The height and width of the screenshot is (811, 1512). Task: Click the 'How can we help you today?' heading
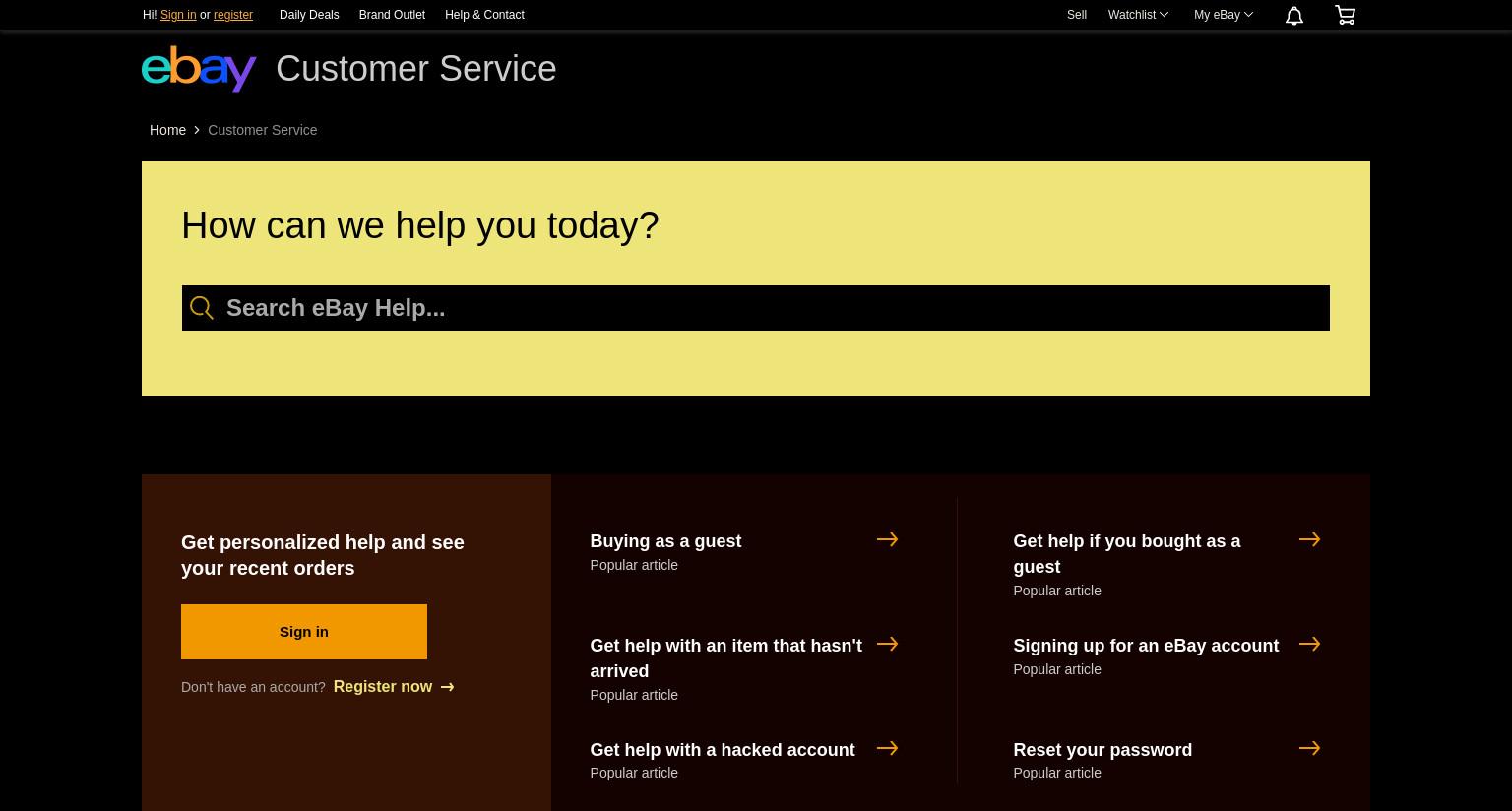click(x=420, y=225)
